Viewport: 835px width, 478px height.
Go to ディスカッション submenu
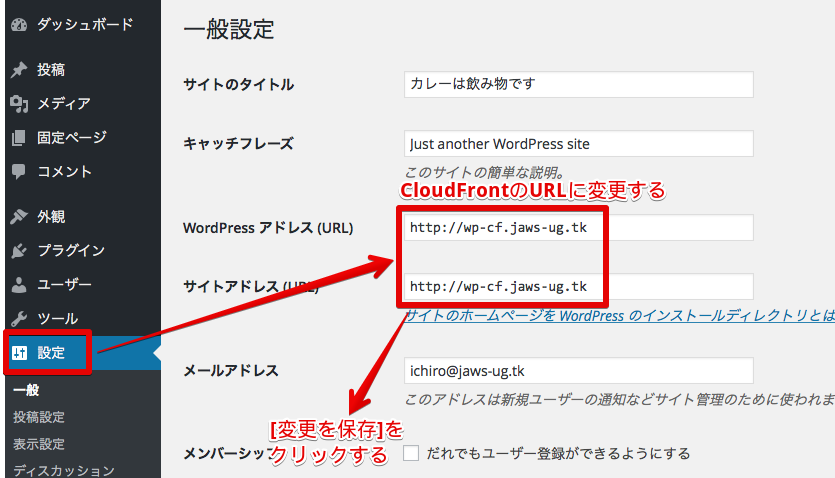[64, 470]
